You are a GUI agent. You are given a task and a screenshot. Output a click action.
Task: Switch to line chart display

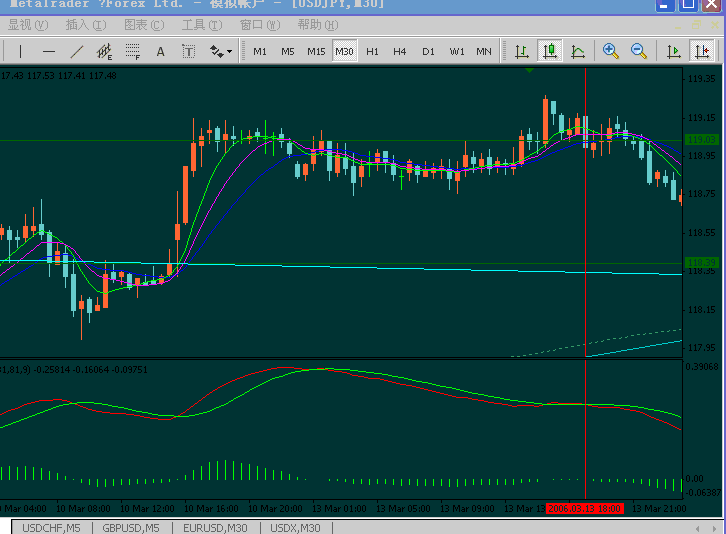[578, 51]
